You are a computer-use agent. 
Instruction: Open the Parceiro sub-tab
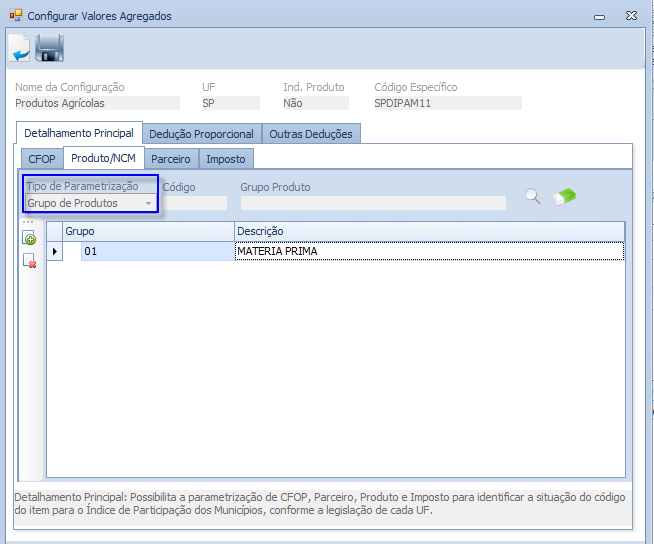pyautogui.click(x=171, y=159)
